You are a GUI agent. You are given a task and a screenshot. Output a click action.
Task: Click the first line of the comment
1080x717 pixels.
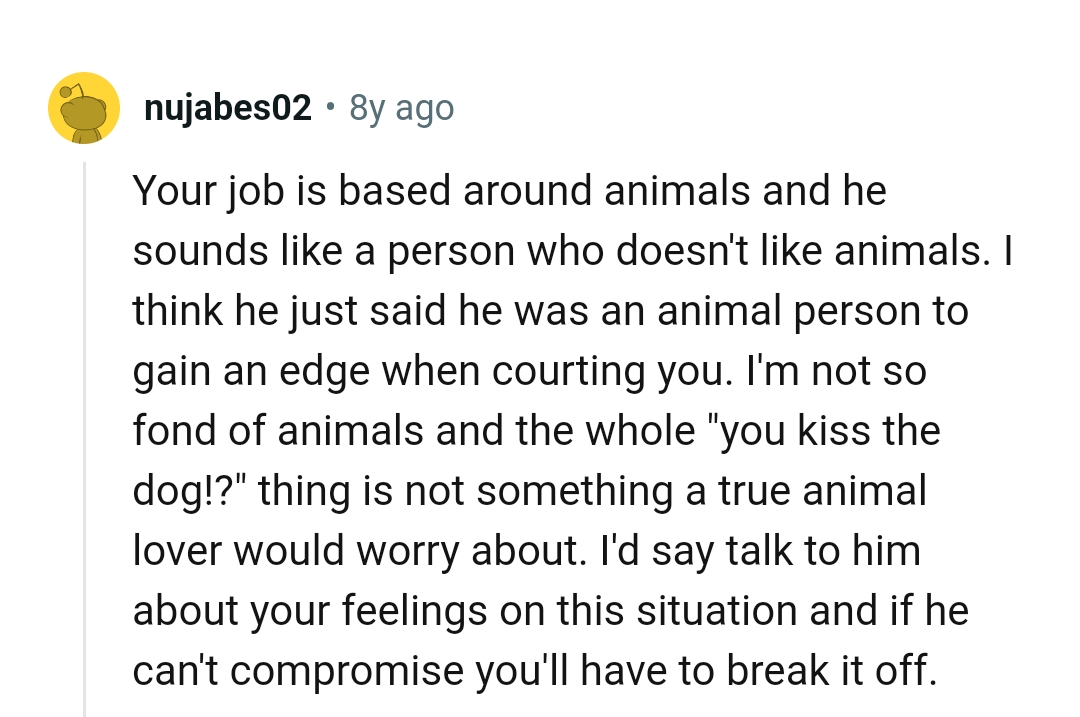(509, 190)
